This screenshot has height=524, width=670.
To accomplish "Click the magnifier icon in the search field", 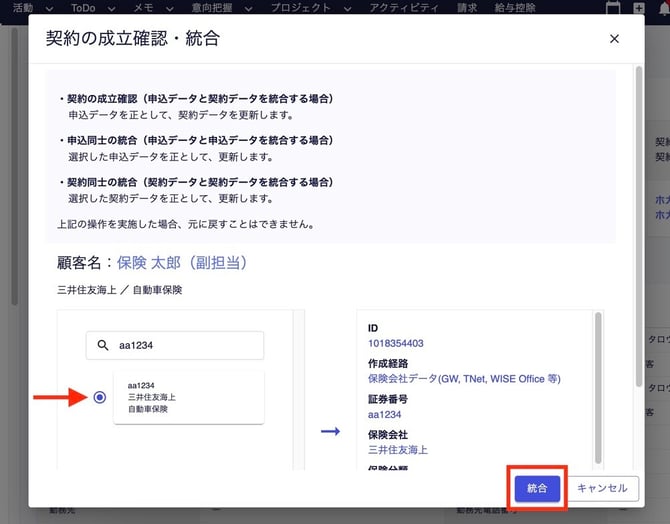I will click(103, 346).
